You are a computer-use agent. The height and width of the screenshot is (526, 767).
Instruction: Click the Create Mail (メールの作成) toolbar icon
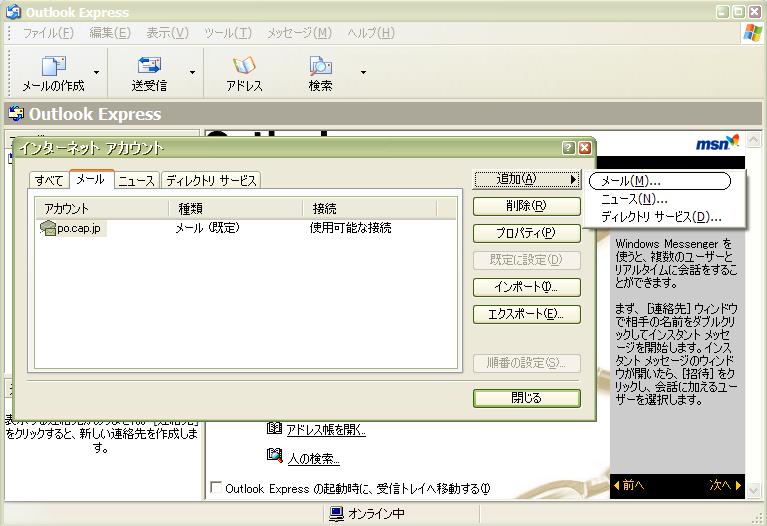tap(54, 66)
